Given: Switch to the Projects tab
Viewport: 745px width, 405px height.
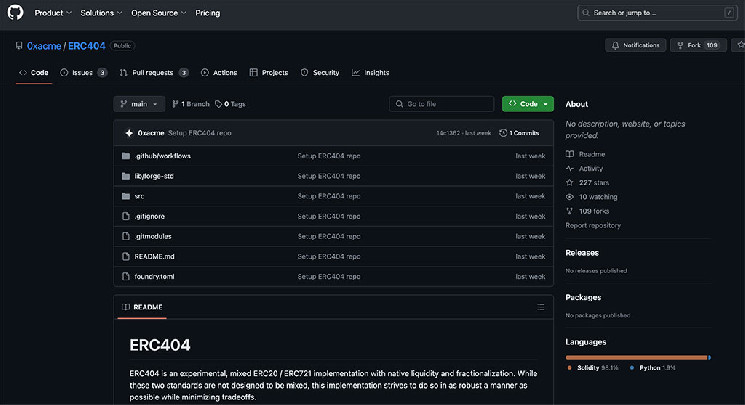Looking at the screenshot, I should click(x=268, y=73).
